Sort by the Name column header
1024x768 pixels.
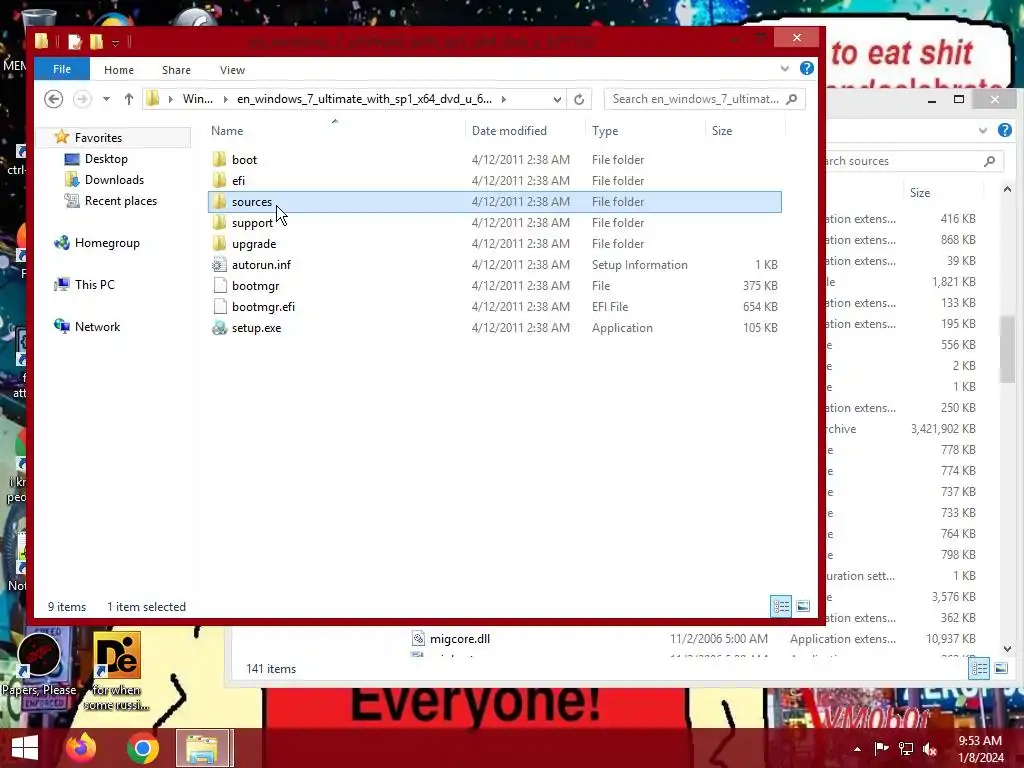[x=227, y=131]
